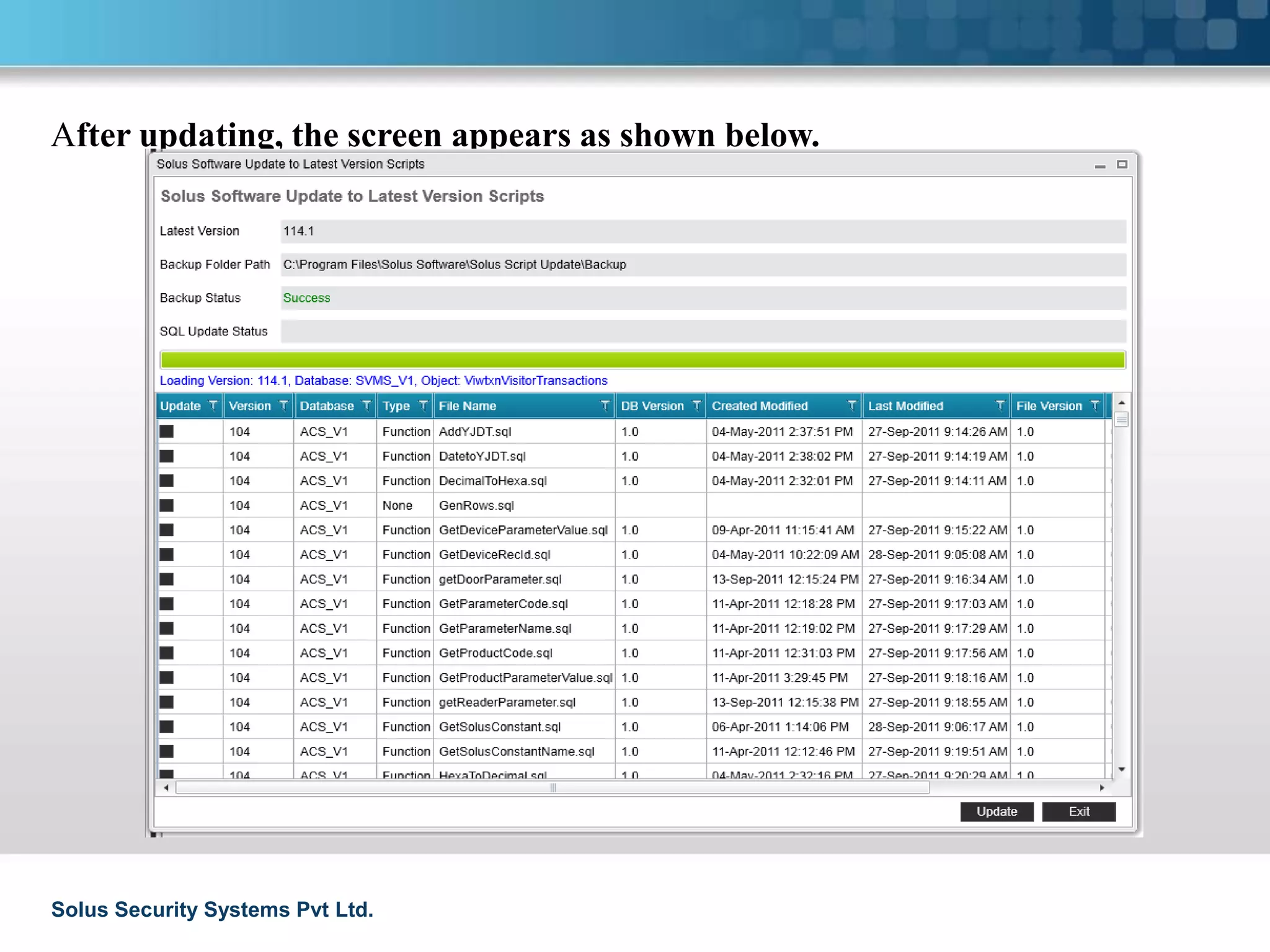This screenshot has height=952, width=1270.
Task: Toggle Update checkbox for getDoorParameter.sql
Action: [167, 579]
